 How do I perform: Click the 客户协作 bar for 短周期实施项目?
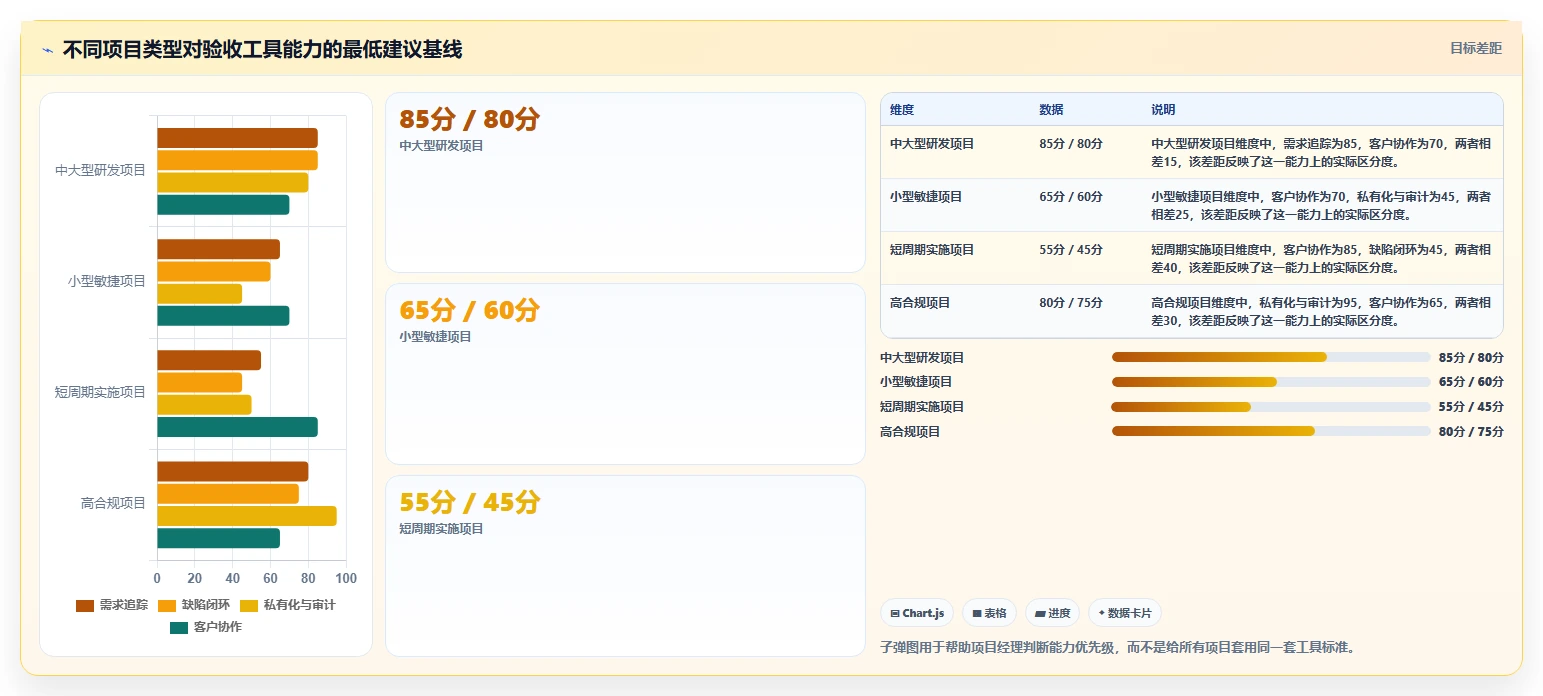pos(237,427)
